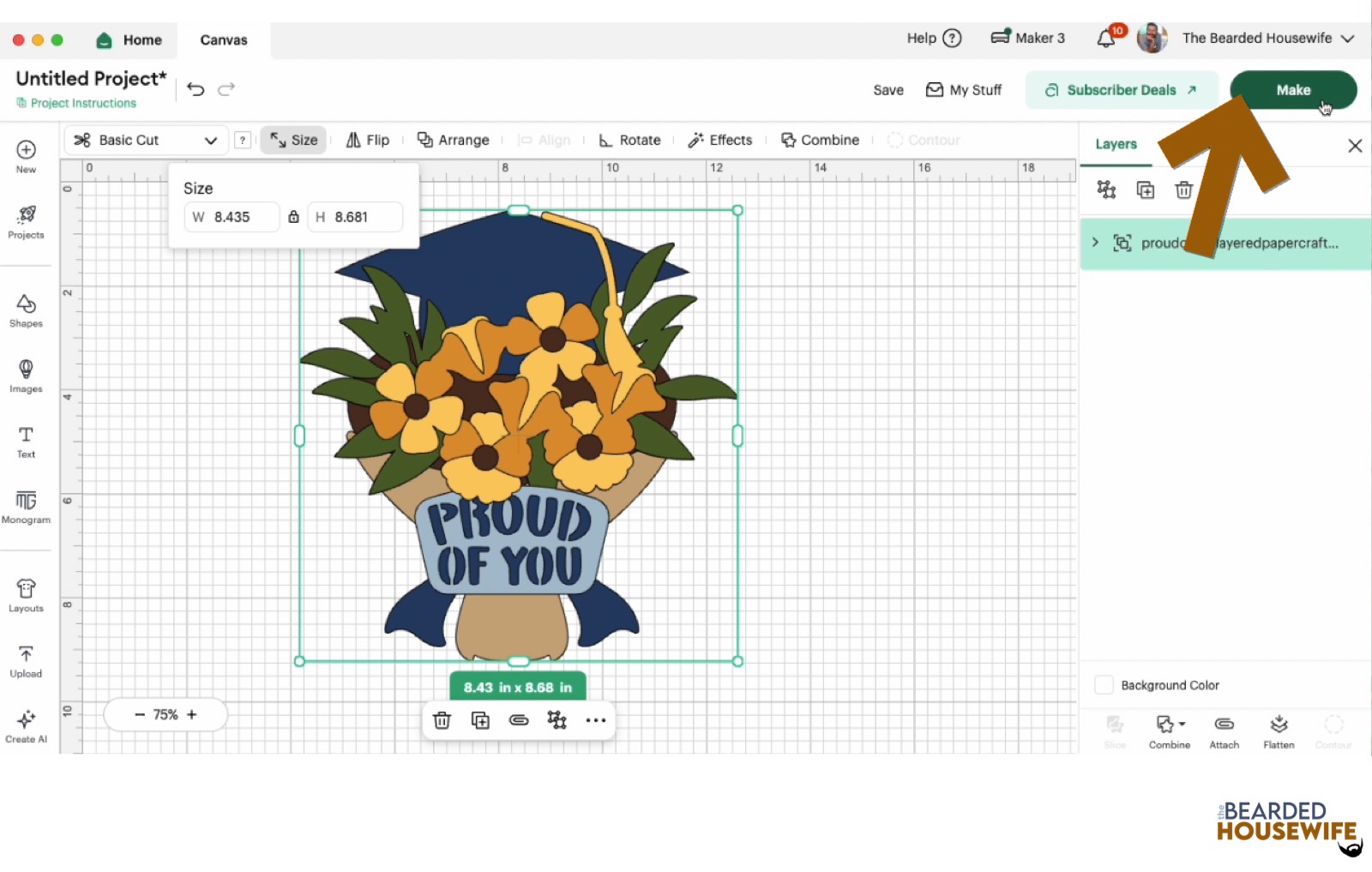Open Project Instructions link
Viewport: 1372px width, 872px height.
point(76,103)
